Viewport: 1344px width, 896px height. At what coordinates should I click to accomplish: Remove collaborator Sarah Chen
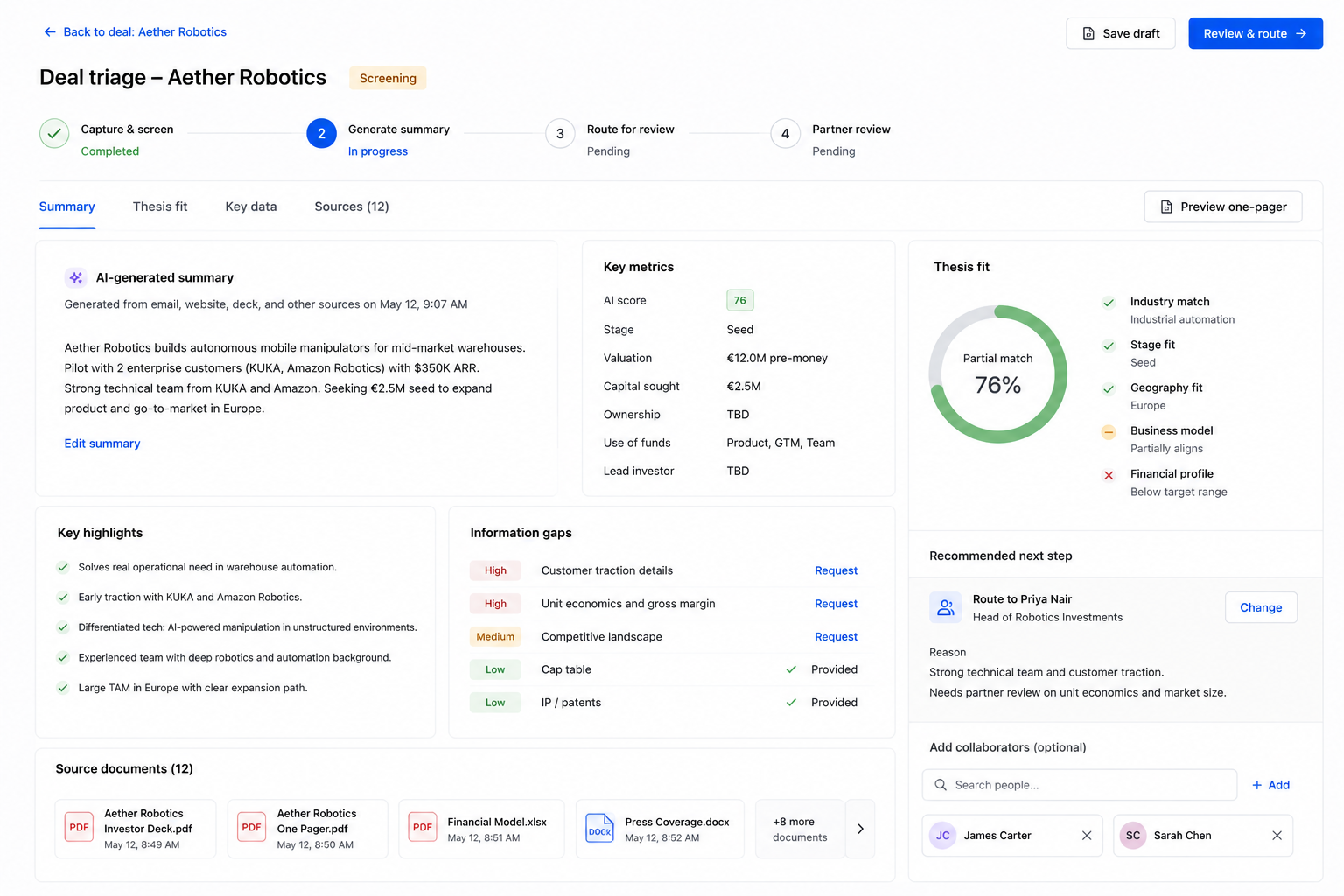[1277, 836]
